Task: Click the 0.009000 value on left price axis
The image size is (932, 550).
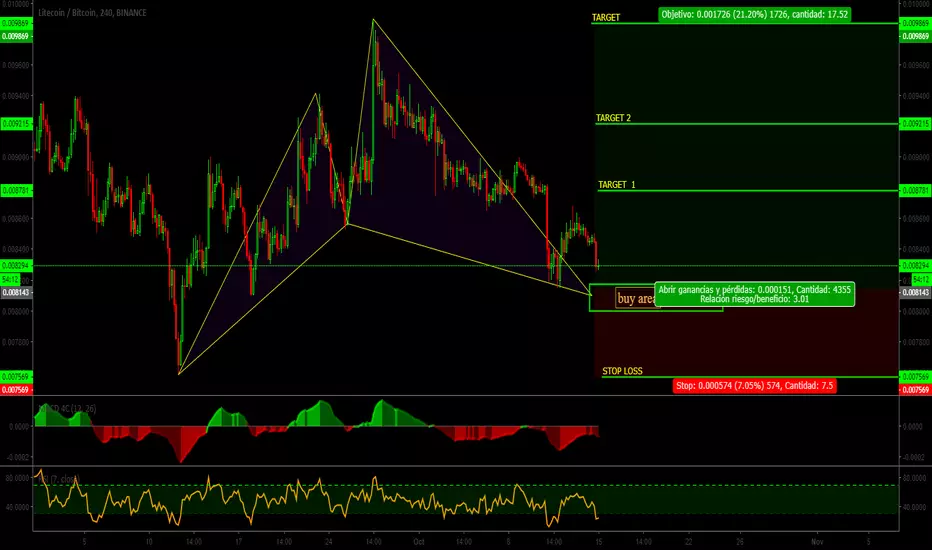Action: tap(15, 158)
